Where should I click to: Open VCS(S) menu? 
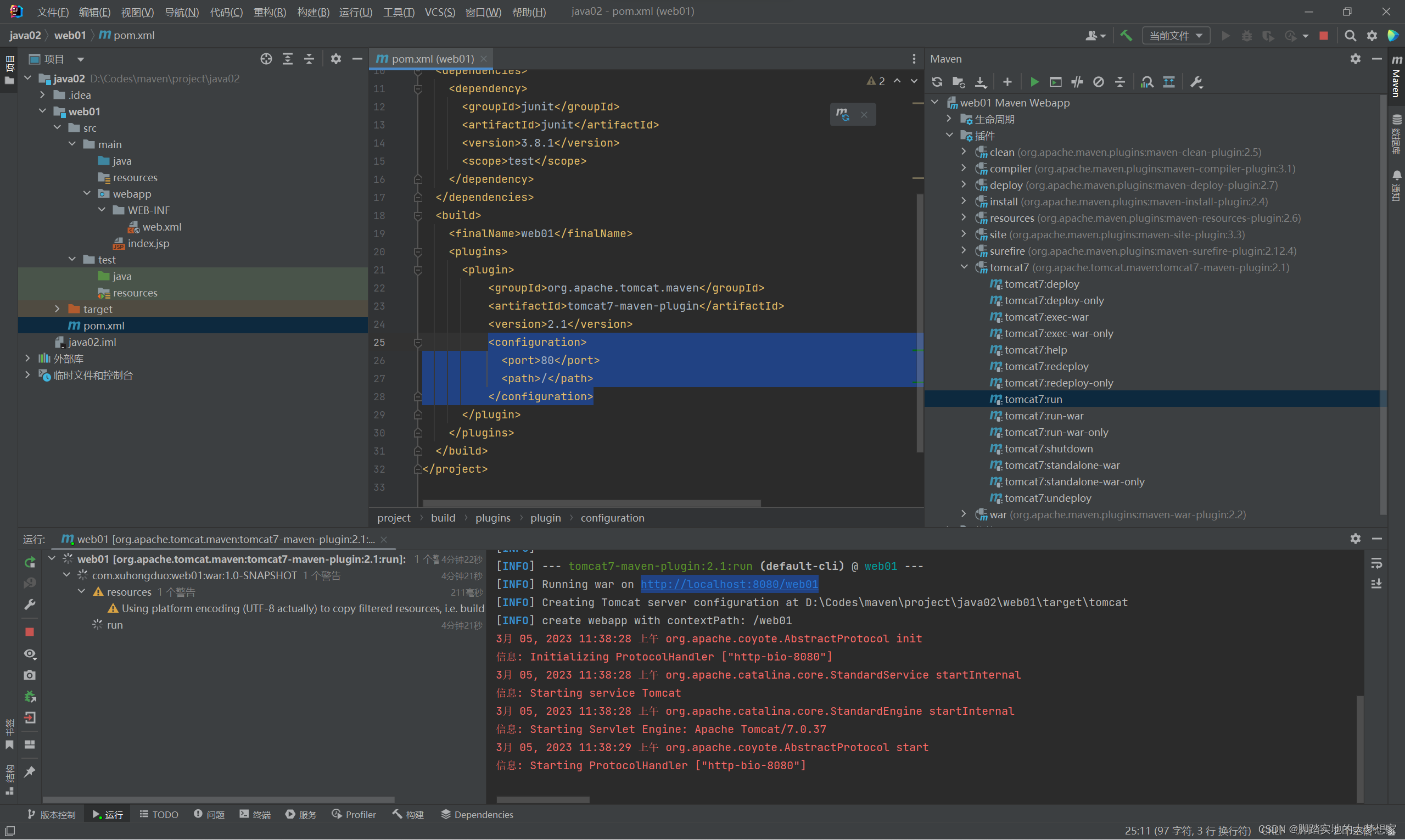(440, 12)
